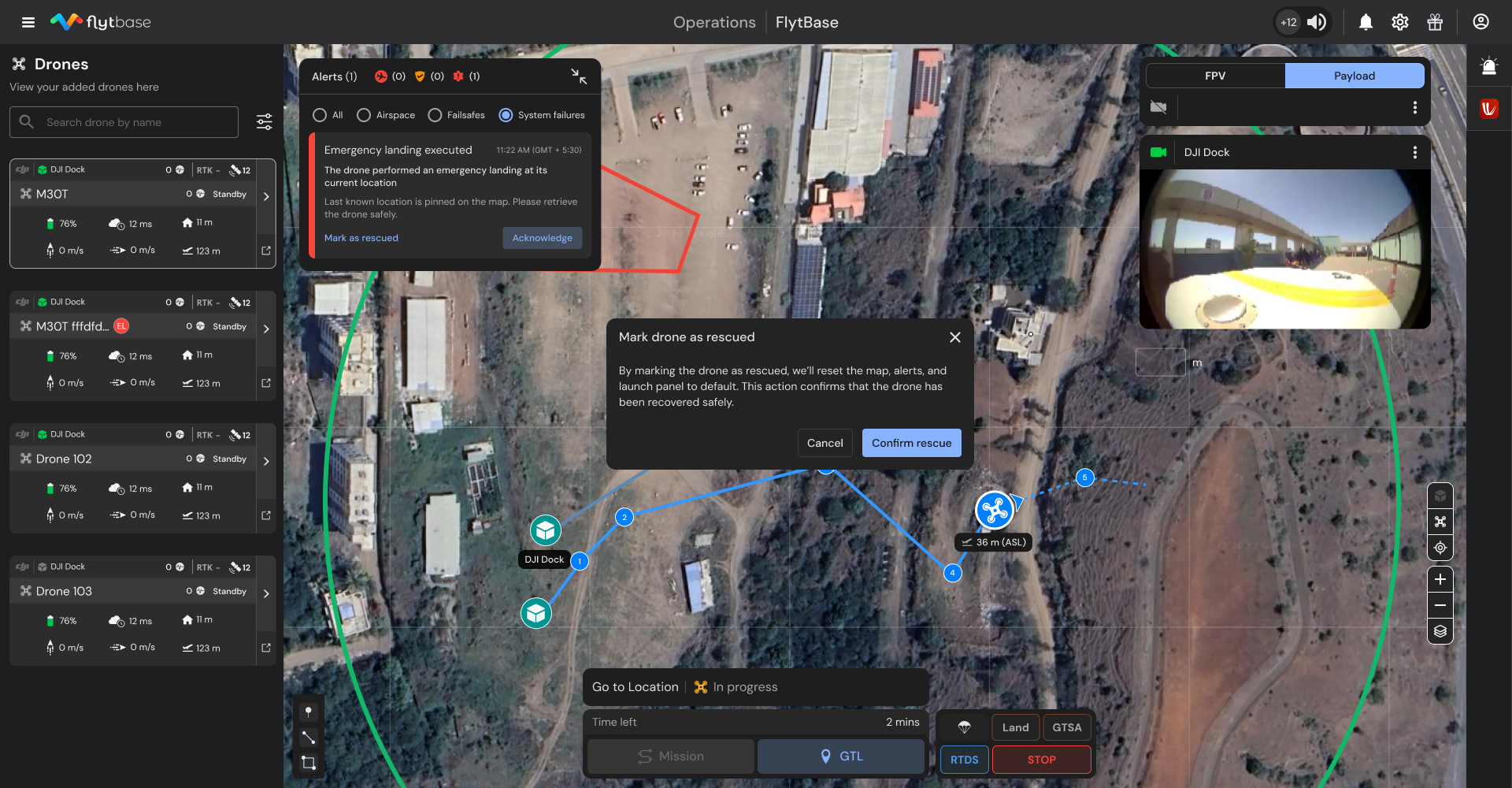This screenshot has height=788, width=1512.
Task: Click the Land button
Action: tap(1015, 727)
